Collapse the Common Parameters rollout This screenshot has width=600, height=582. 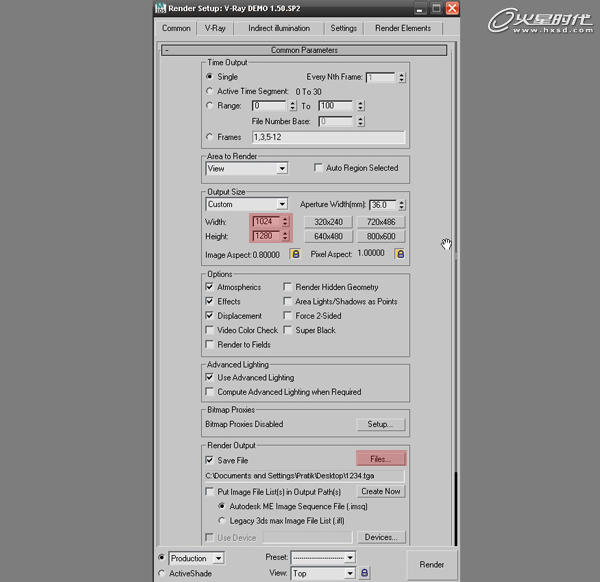click(x=304, y=50)
